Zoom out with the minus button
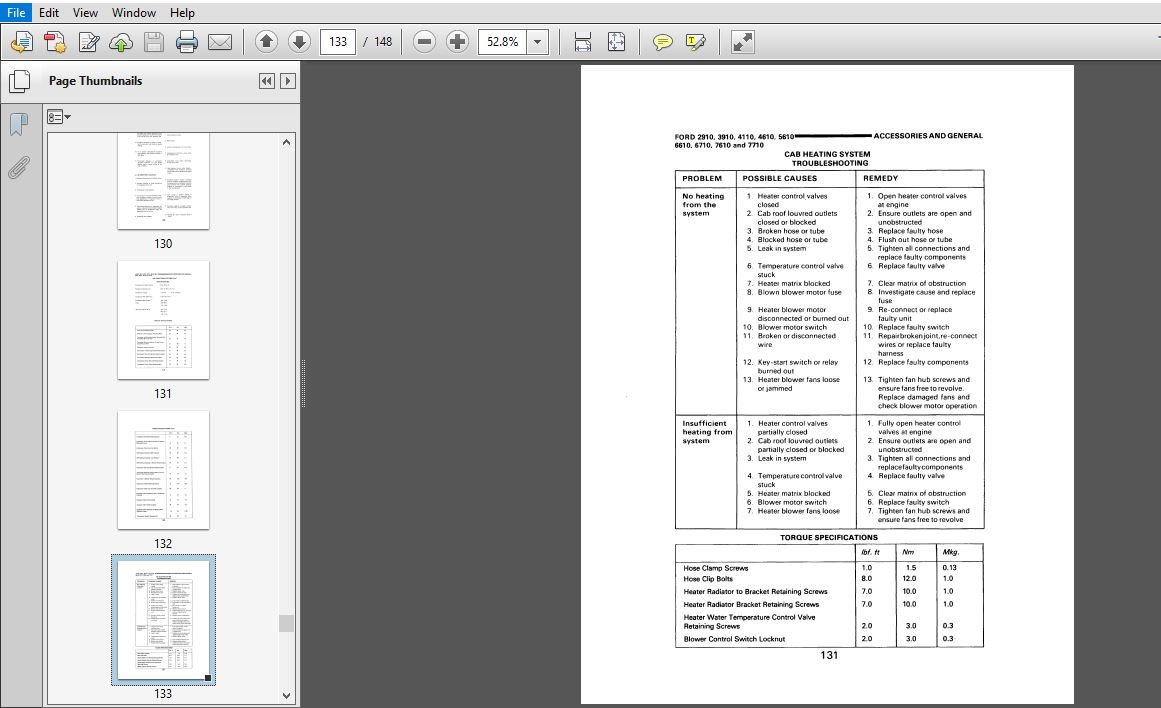Image resolution: width=1161 pixels, height=708 pixels. click(424, 41)
